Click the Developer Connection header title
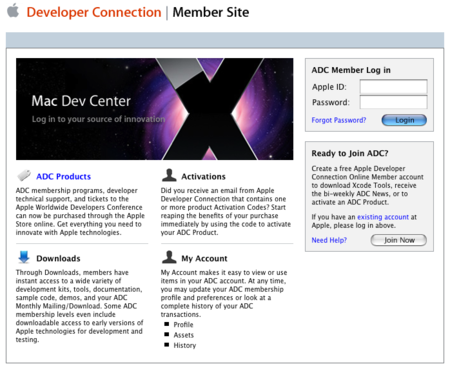 [x=94, y=12]
